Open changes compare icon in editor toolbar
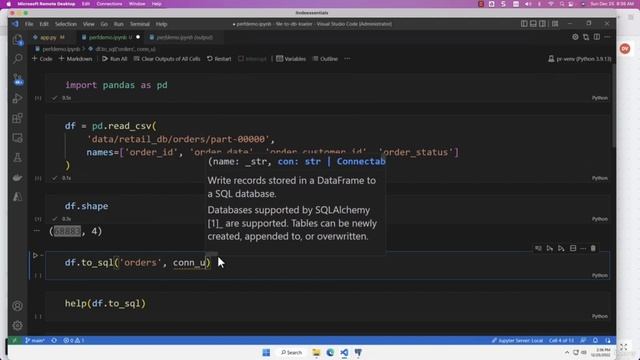This screenshot has height=360, width=640. tap(586, 37)
